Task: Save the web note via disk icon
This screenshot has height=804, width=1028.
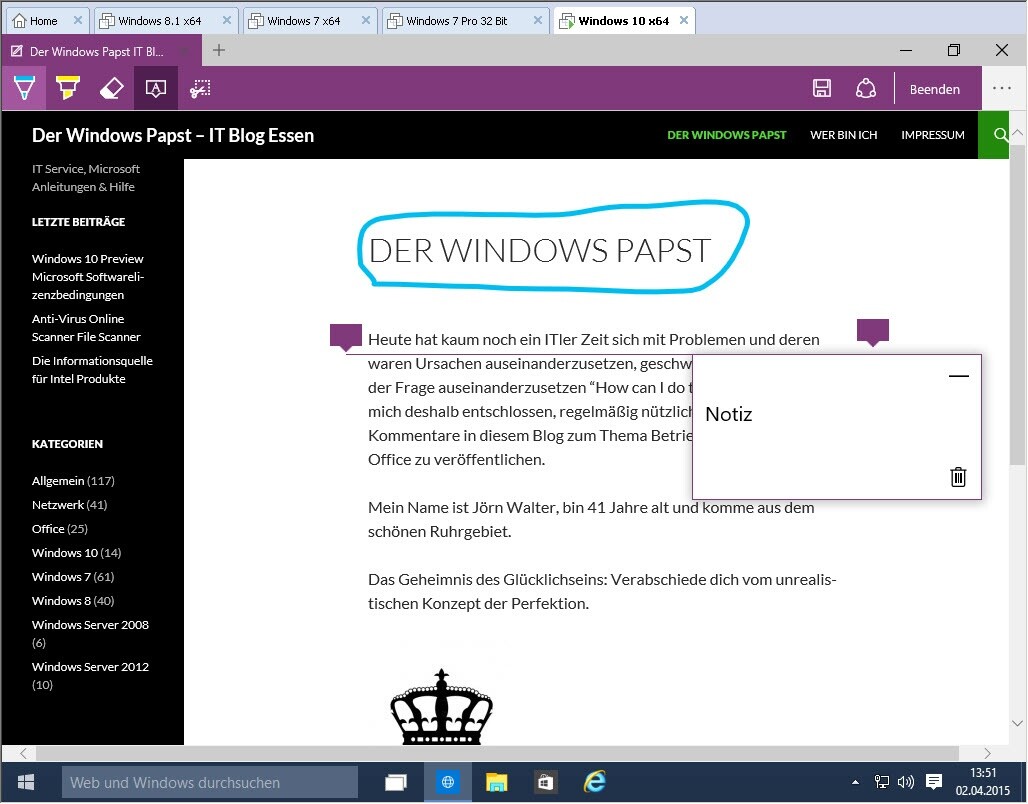Action: click(822, 89)
